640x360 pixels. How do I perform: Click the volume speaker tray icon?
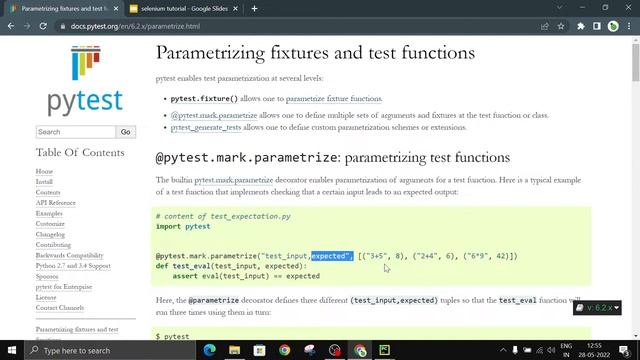coord(551,350)
